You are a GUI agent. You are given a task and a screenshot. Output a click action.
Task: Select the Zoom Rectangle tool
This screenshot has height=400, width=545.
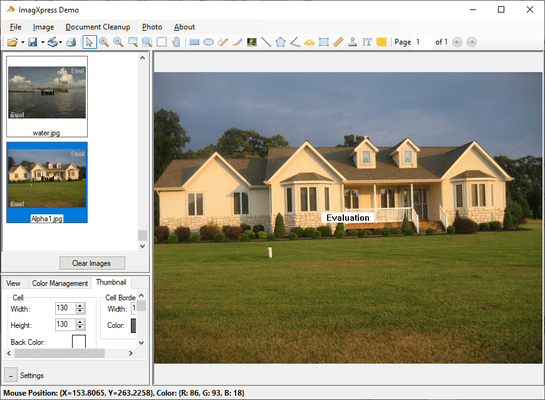[133, 42]
